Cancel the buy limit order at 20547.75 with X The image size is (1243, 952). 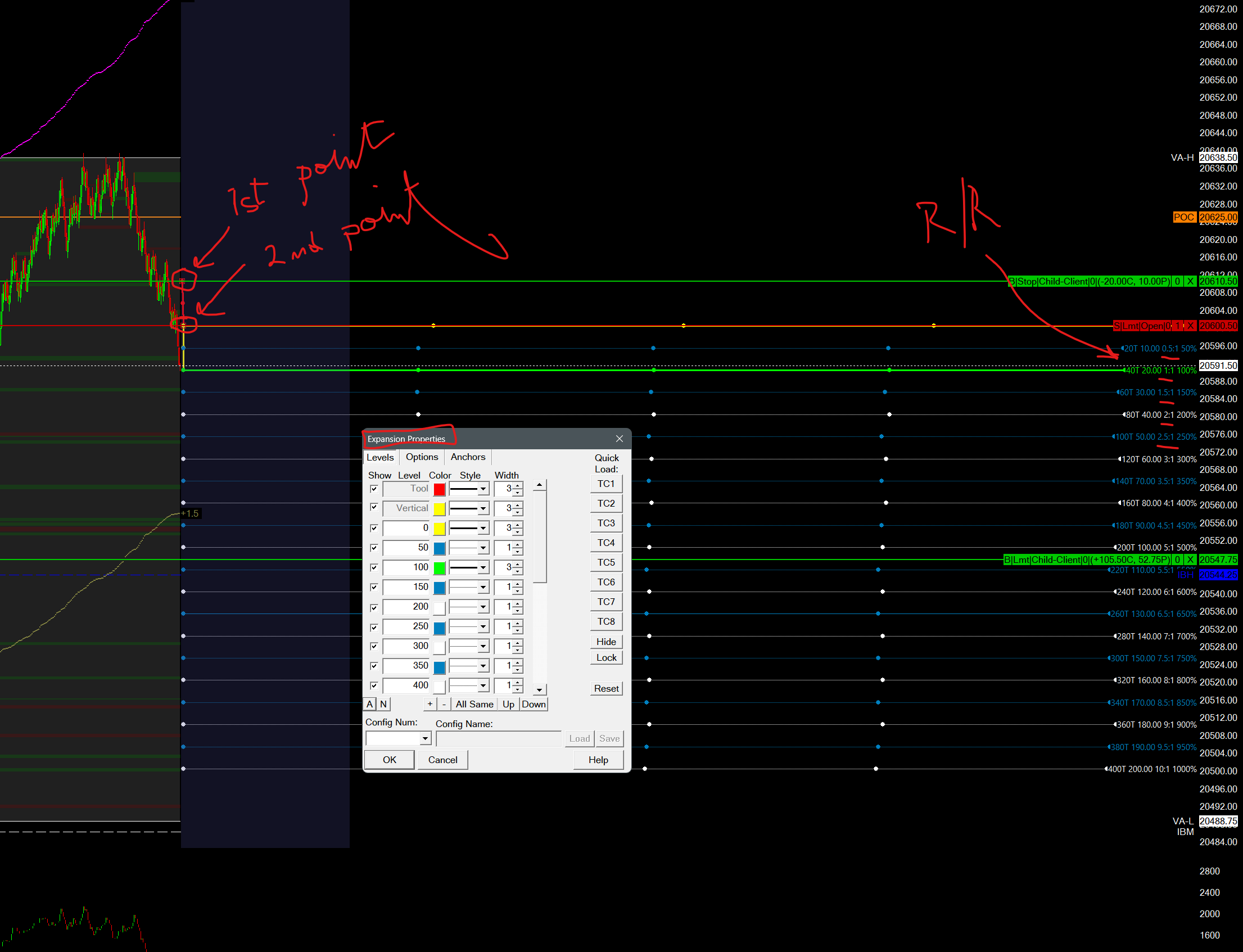click(1191, 560)
